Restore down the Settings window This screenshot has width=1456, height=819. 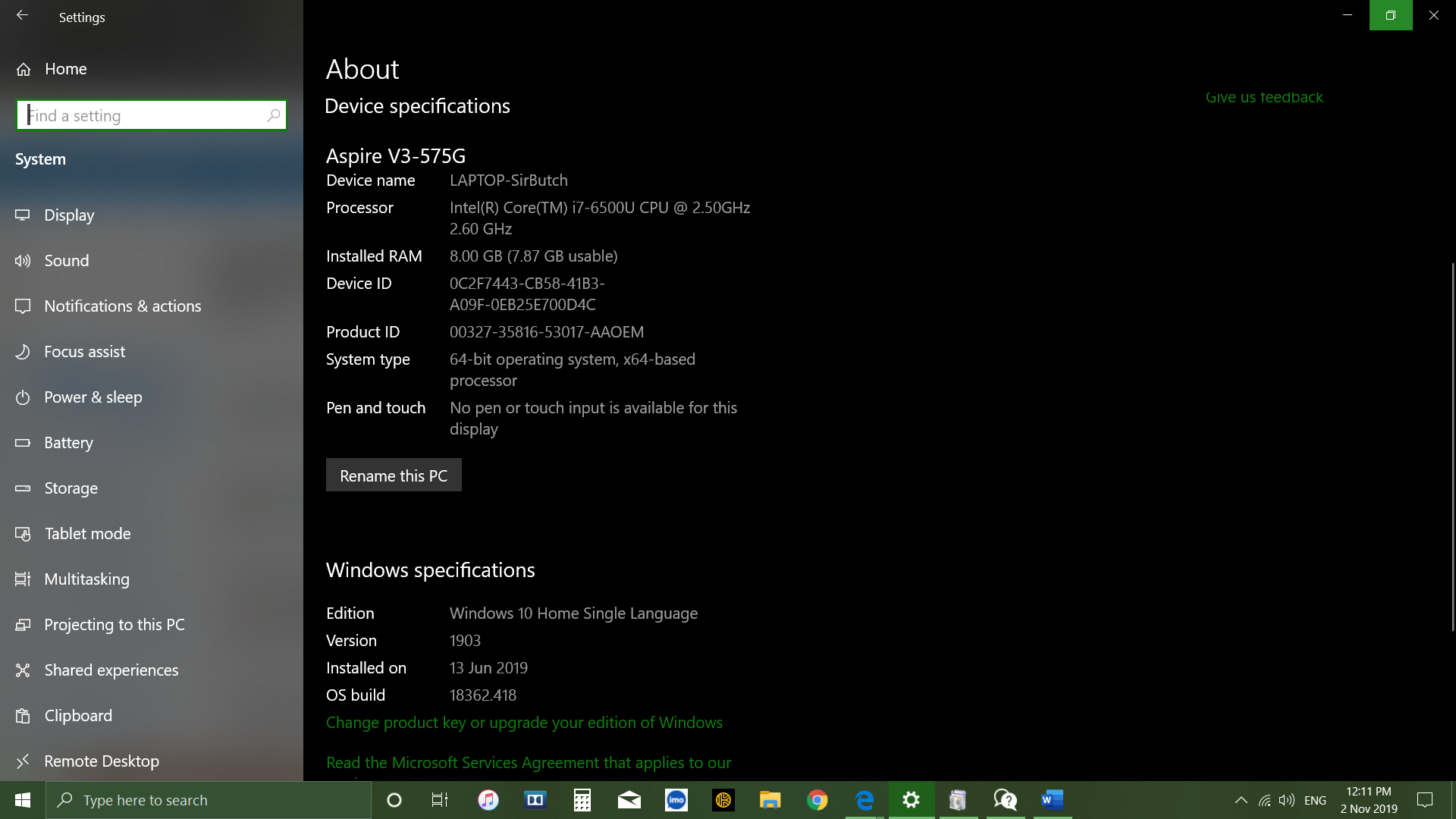click(x=1391, y=15)
